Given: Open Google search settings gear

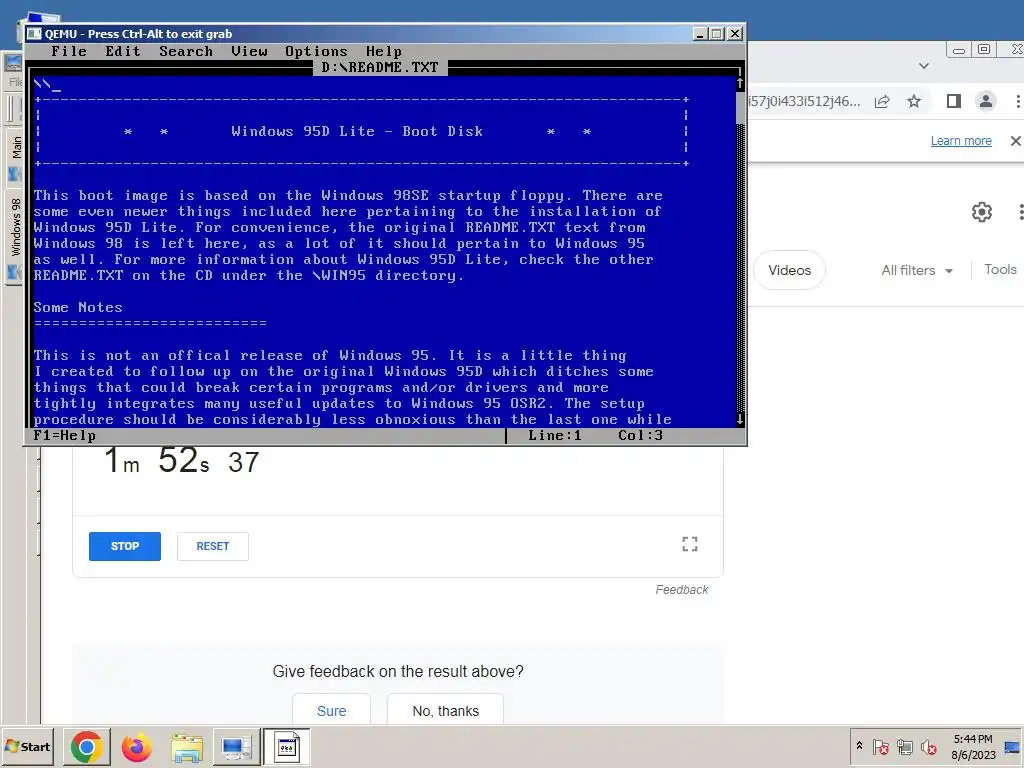Looking at the screenshot, I should (x=982, y=212).
